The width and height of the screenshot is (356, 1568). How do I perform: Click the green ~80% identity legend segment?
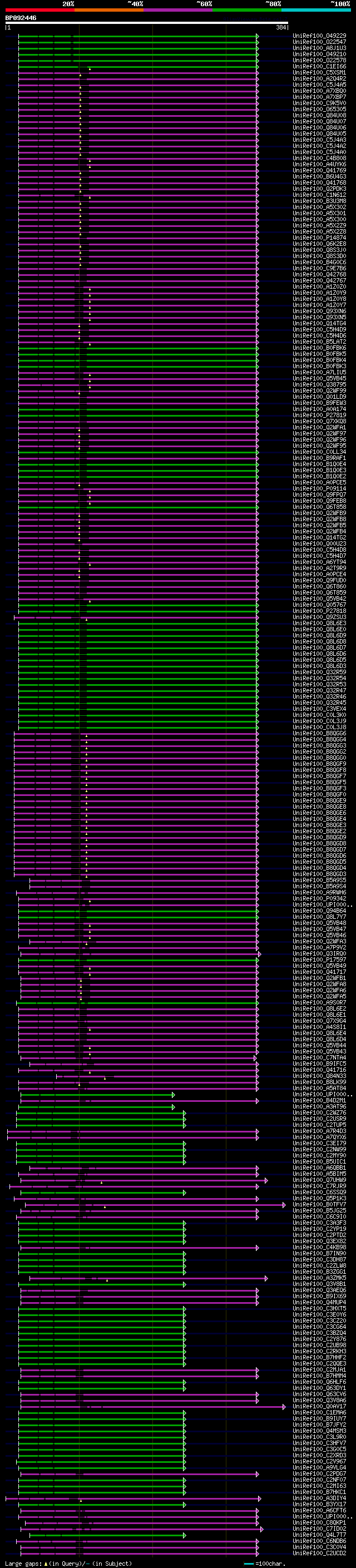(247, 10)
